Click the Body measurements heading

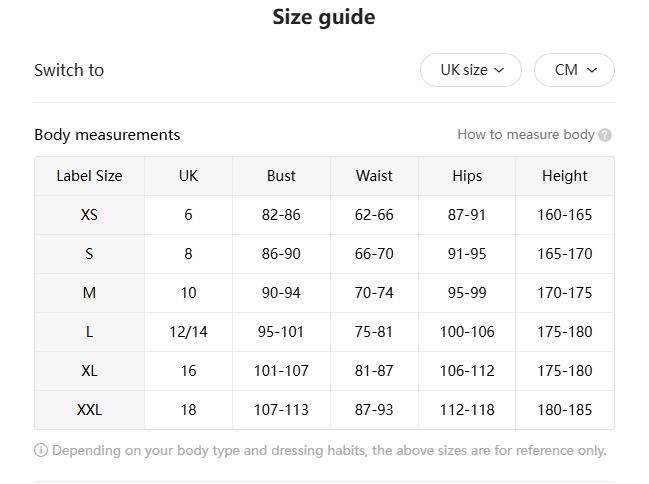[x=107, y=135]
